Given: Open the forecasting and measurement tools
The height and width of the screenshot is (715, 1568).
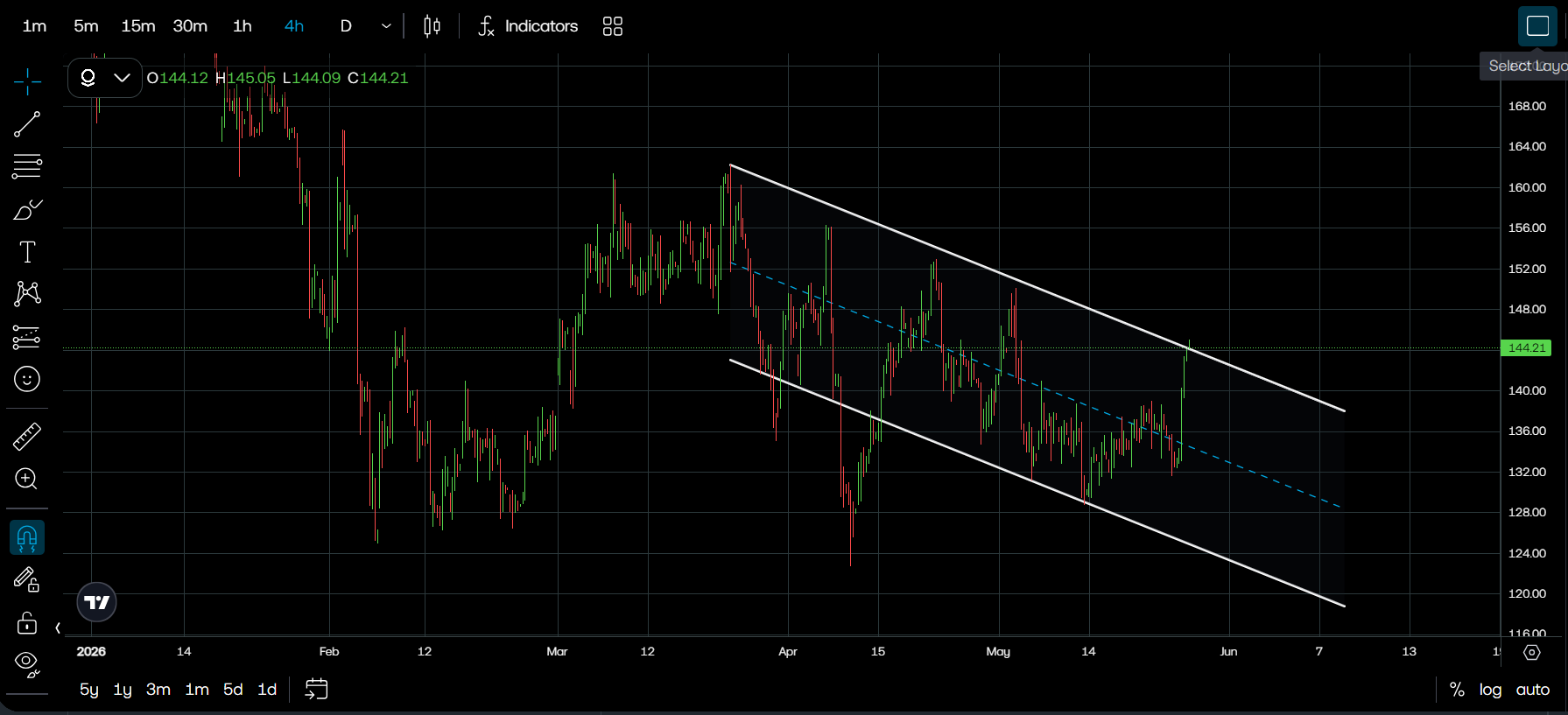Looking at the screenshot, I should 27,337.
